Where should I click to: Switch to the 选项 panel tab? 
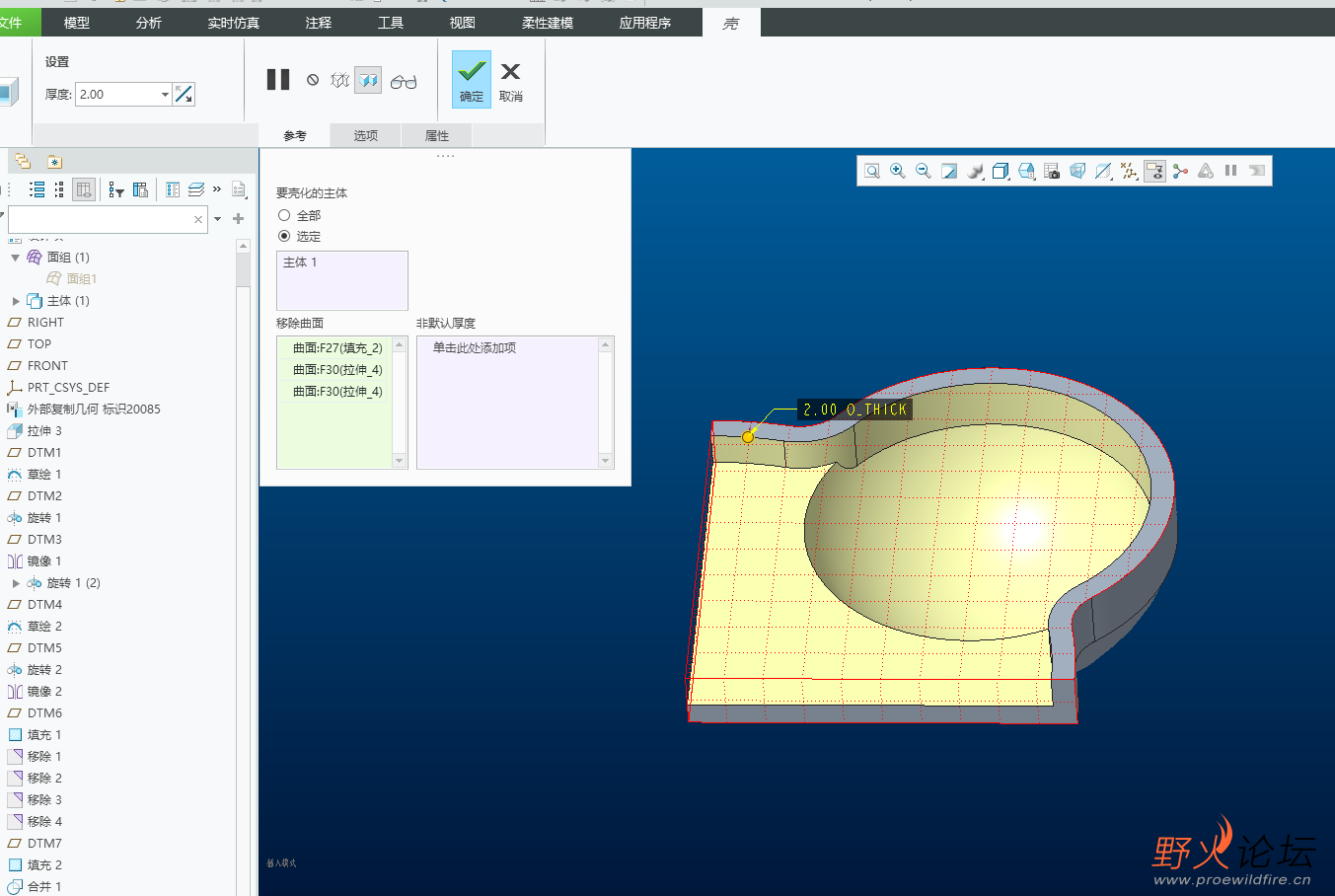point(366,135)
